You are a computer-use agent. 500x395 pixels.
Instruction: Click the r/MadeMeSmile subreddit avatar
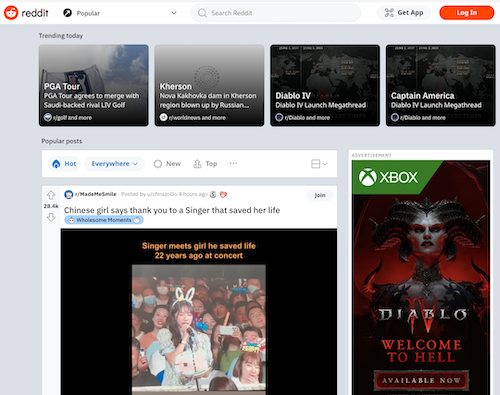coord(69,194)
